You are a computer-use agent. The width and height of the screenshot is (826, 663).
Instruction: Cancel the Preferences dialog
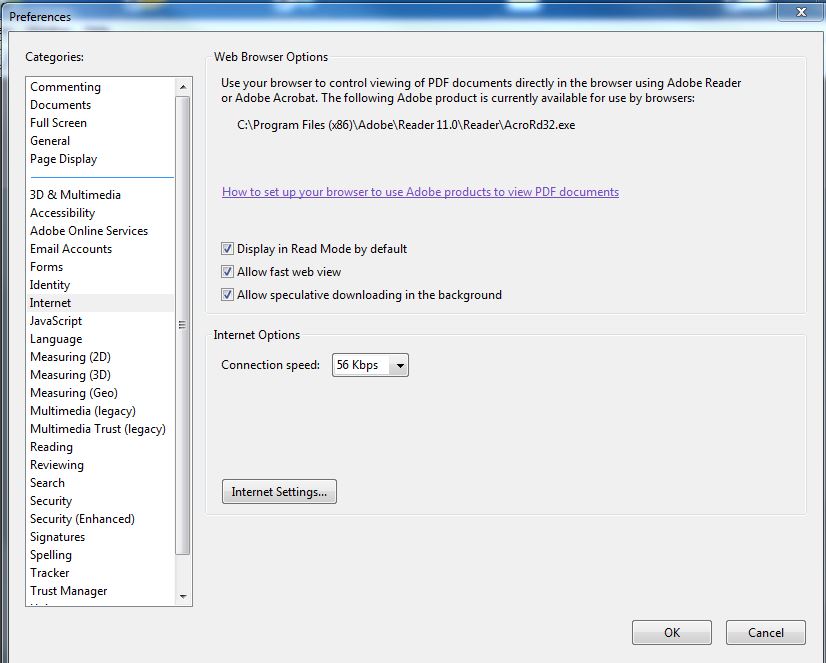(765, 632)
